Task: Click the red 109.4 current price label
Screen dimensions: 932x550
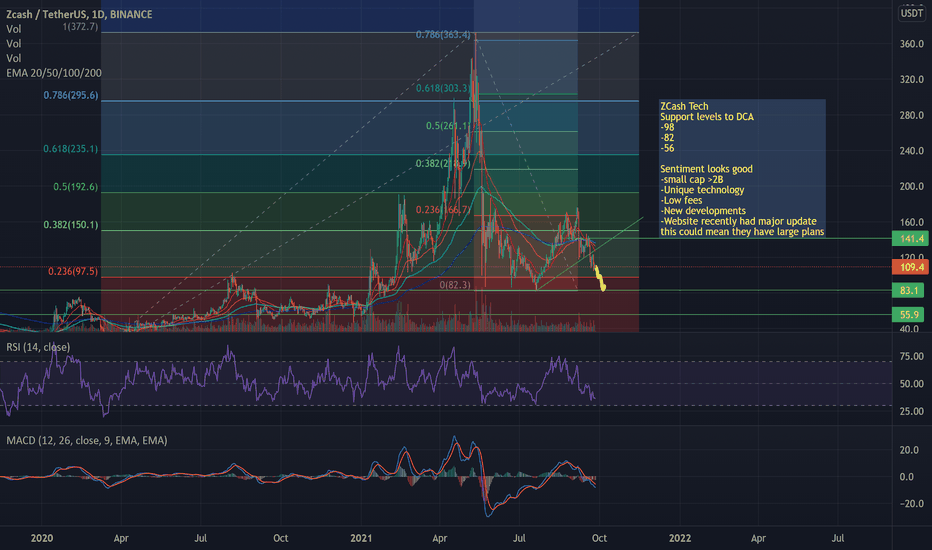Action: 911,267
